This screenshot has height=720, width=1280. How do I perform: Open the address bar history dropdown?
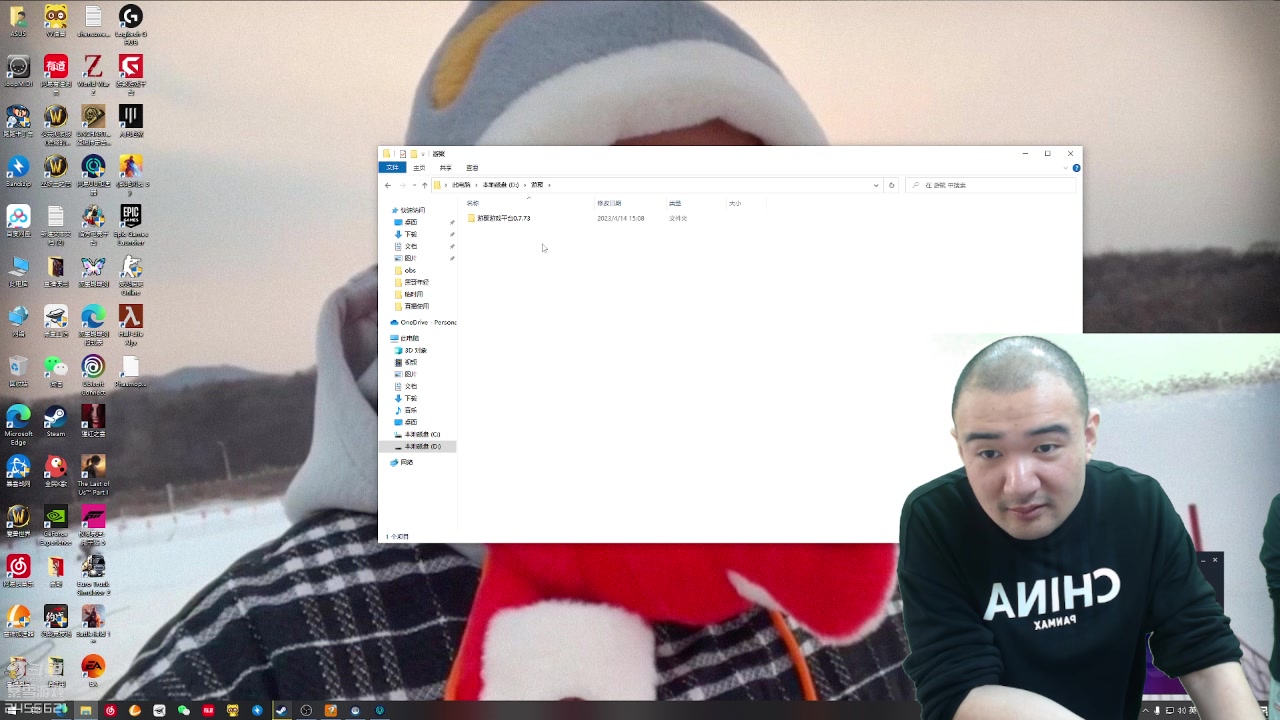coord(876,185)
